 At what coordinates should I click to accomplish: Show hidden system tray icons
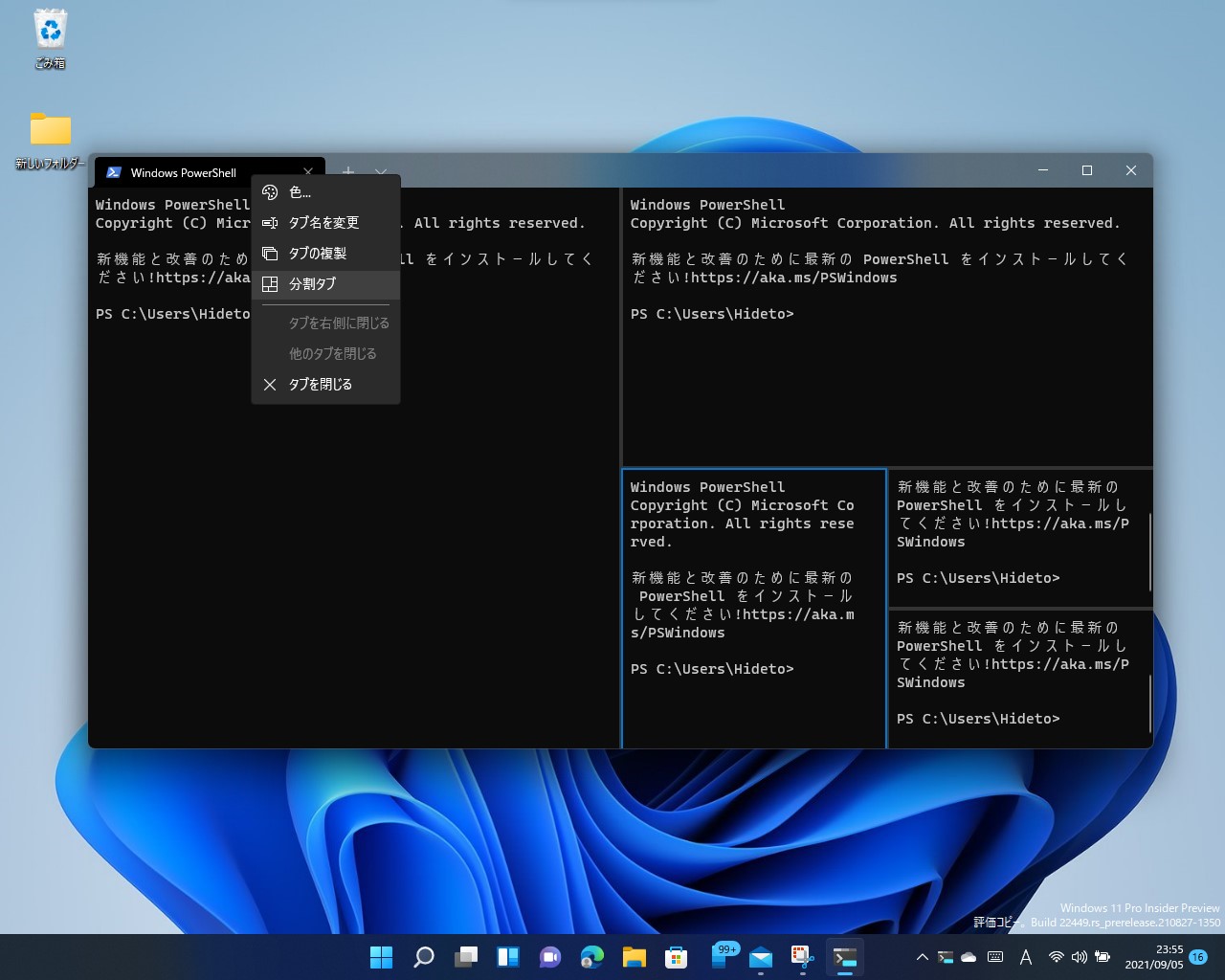[x=922, y=957]
